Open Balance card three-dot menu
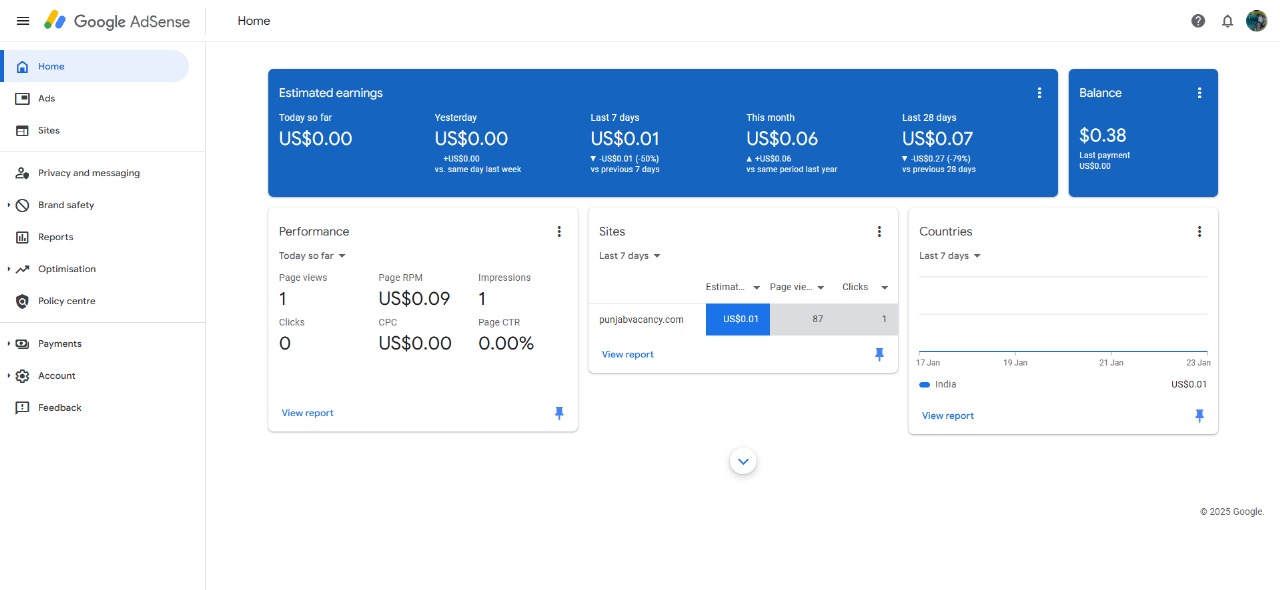This screenshot has height=590, width=1280. (1199, 93)
